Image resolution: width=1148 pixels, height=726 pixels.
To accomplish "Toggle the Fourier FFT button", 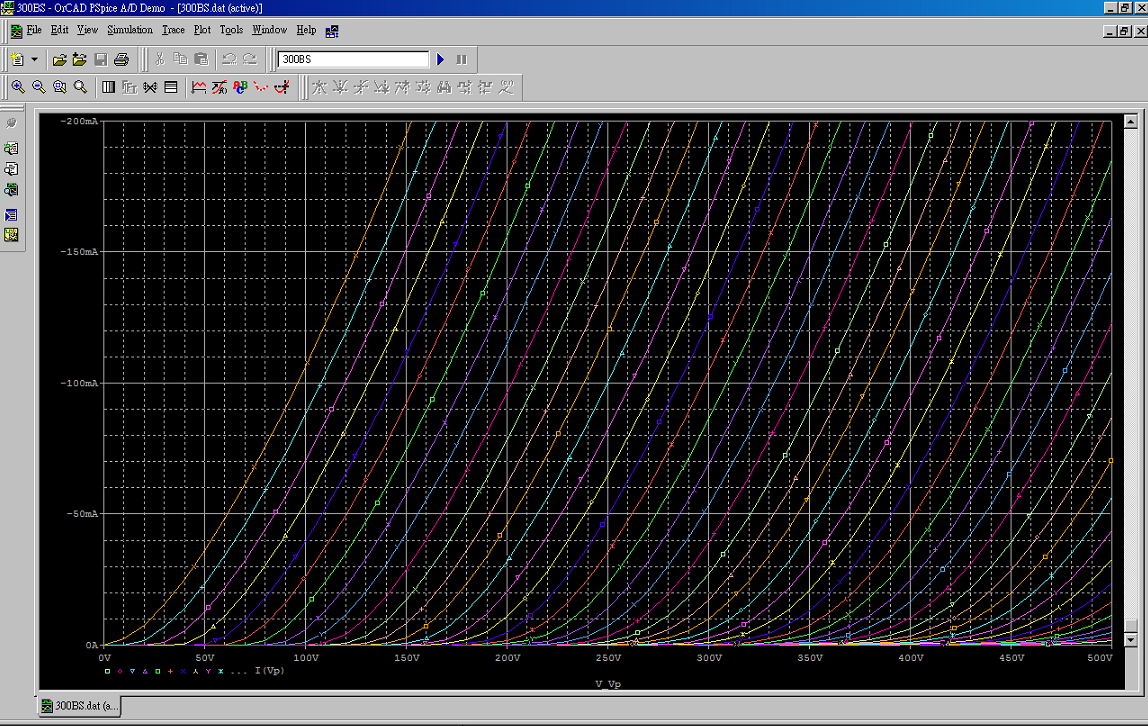I will pyautogui.click(x=129, y=87).
